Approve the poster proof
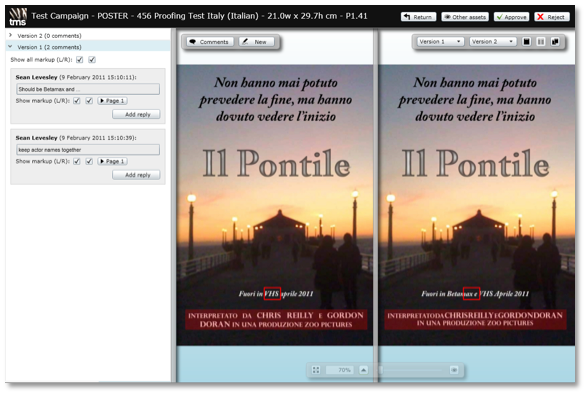 point(512,17)
